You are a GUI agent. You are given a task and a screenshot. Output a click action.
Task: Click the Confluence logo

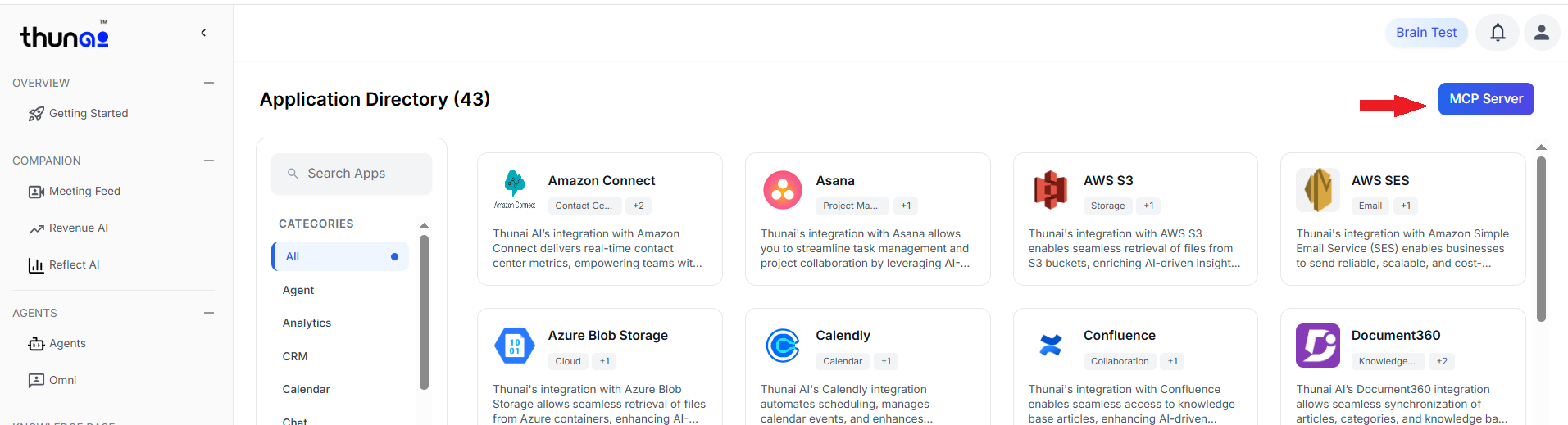(x=1051, y=345)
